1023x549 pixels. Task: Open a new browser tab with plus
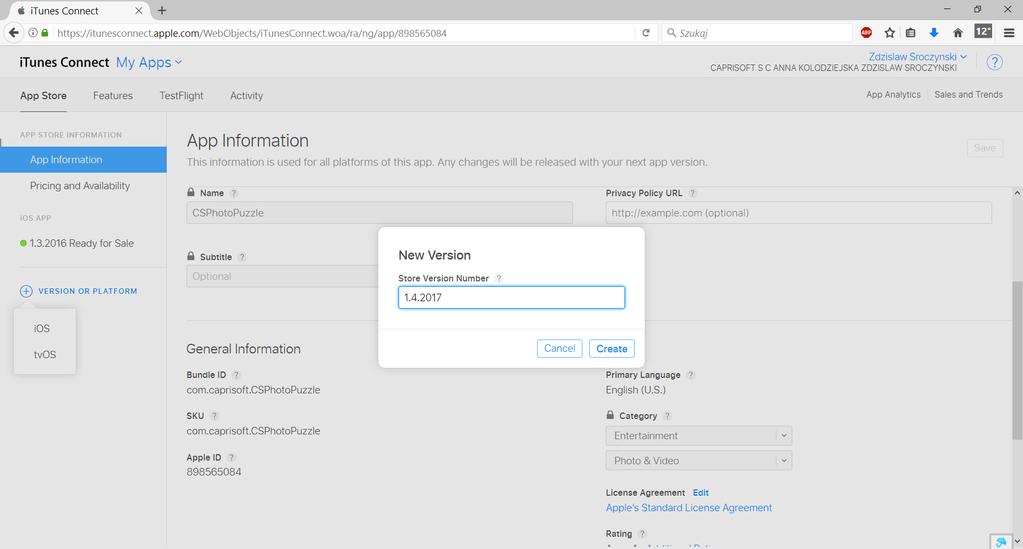tap(162, 10)
